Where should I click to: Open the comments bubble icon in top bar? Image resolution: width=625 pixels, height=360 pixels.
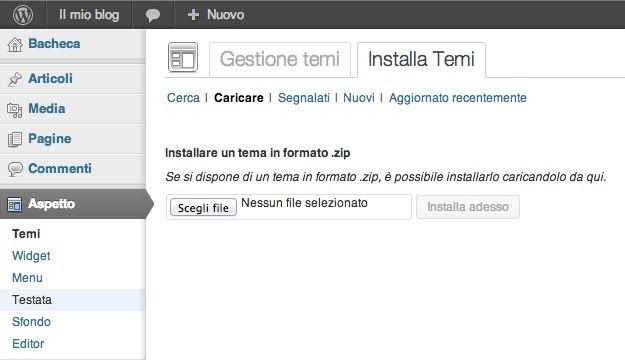(x=153, y=15)
